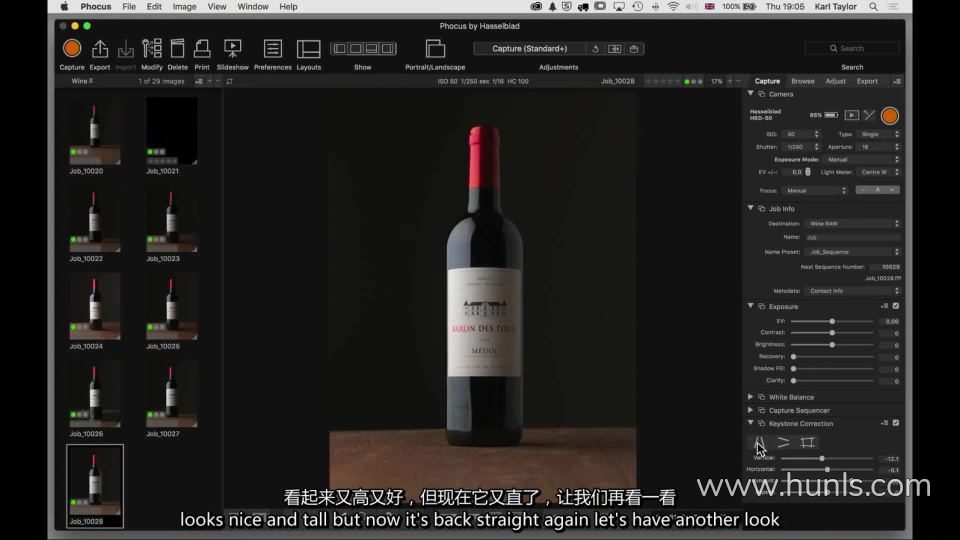Click the Delete trash icon
Screen dimensions: 960x540
(x=178, y=48)
